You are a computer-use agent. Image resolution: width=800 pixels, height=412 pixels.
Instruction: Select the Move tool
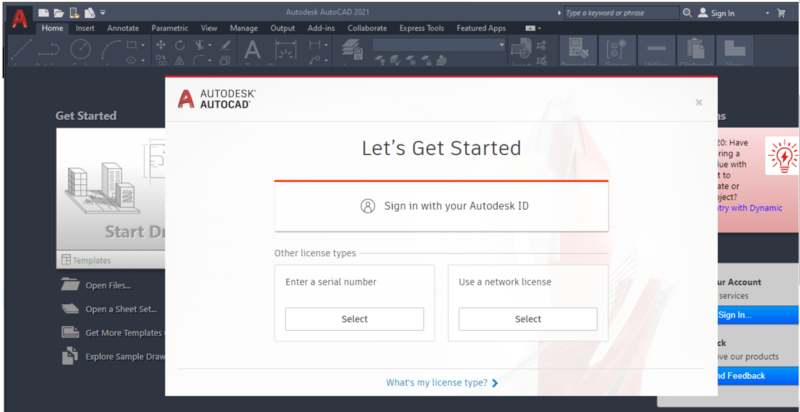point(161,45)
